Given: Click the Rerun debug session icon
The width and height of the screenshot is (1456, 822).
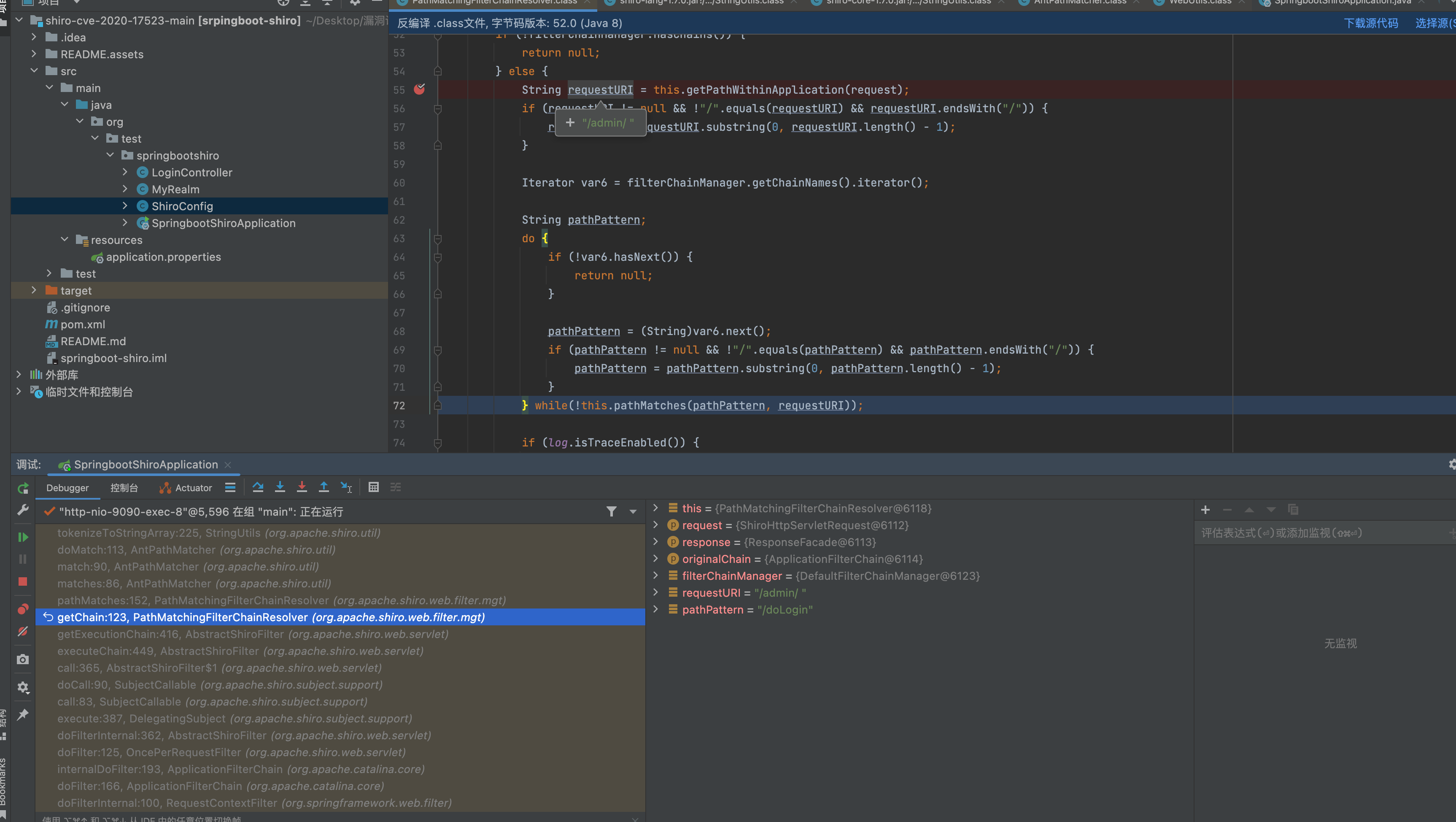Looking at the screenshot, I should (23, 488).
